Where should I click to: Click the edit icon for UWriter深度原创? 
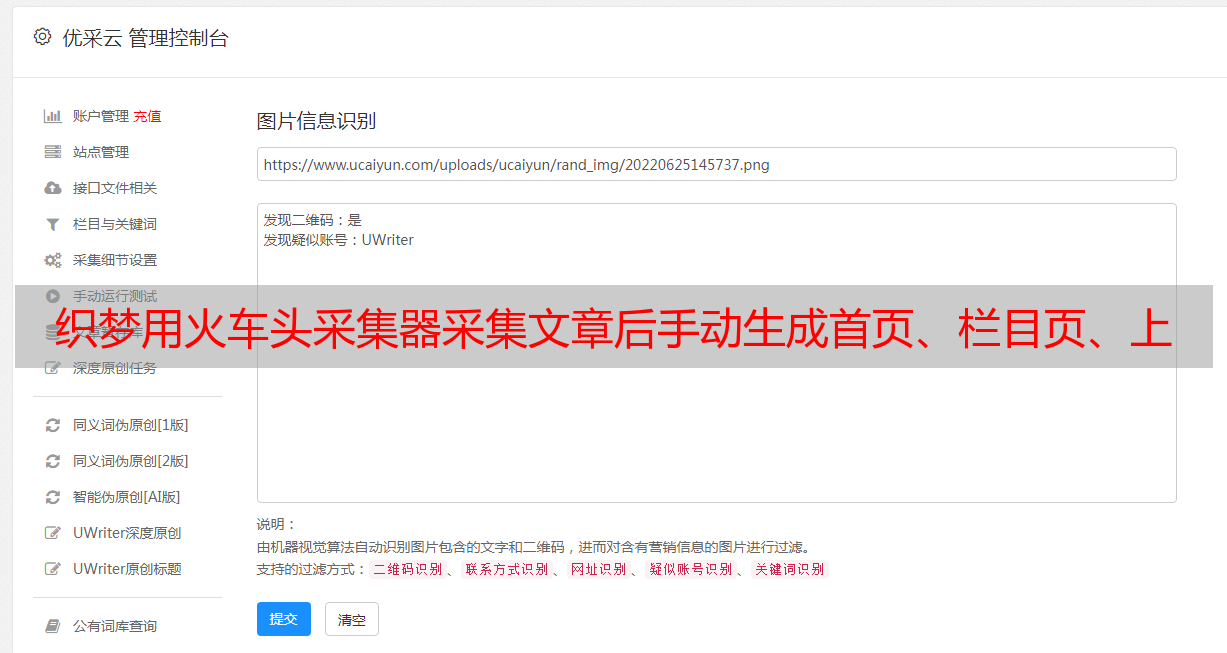point(53,533)
